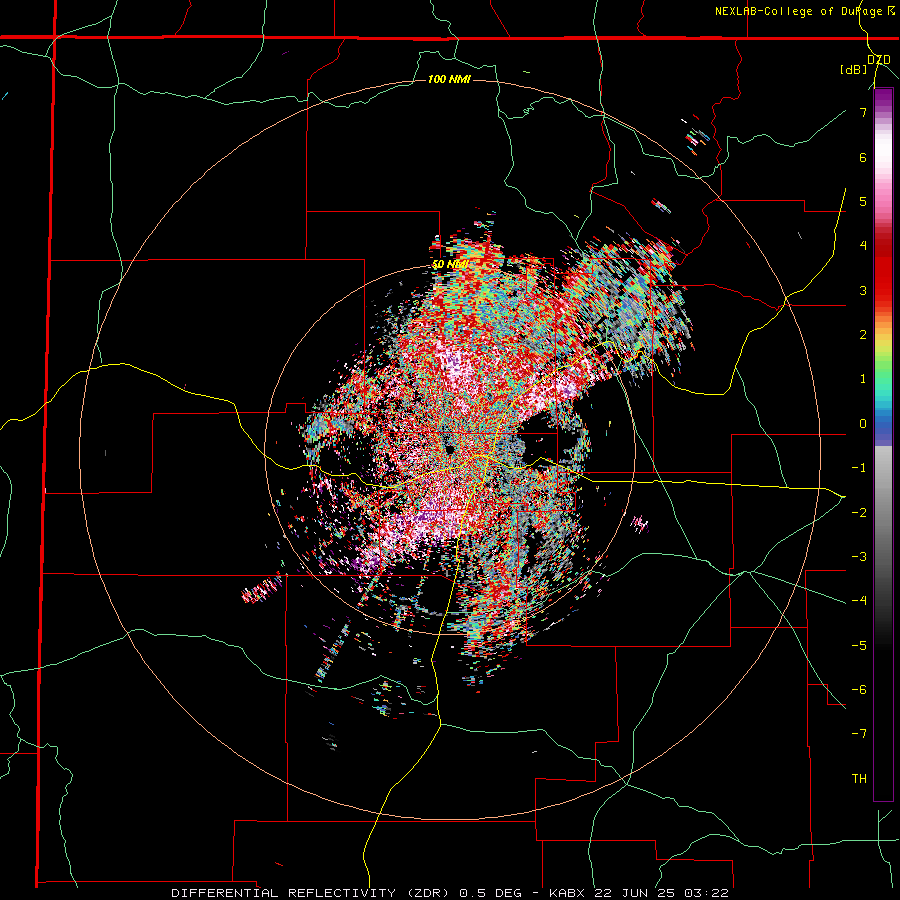Screen dimensions: 900x900
Task: Click the -4 value on color scale
Action: tap(859, 601)
